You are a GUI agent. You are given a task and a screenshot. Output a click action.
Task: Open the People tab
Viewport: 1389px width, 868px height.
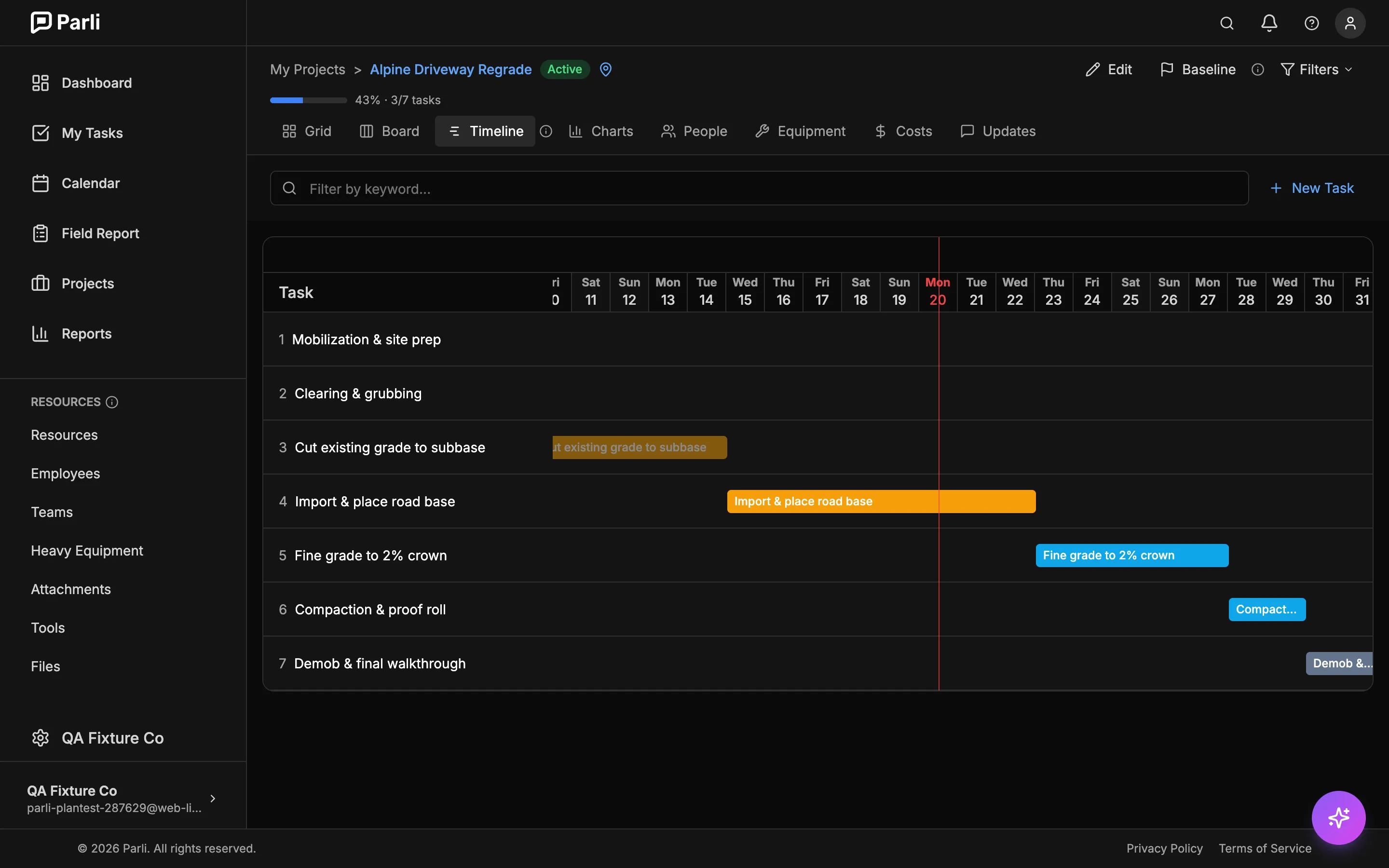tap(694, 132)
